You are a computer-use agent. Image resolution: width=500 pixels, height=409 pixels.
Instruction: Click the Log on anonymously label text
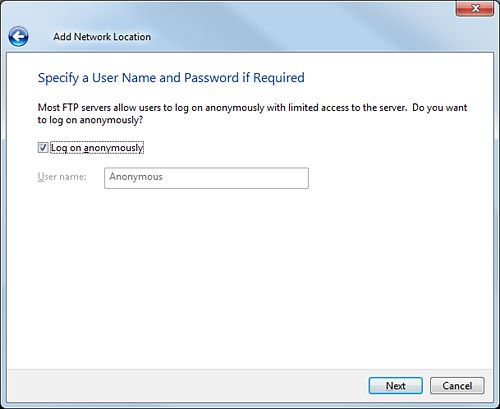[x=97, y=148]
